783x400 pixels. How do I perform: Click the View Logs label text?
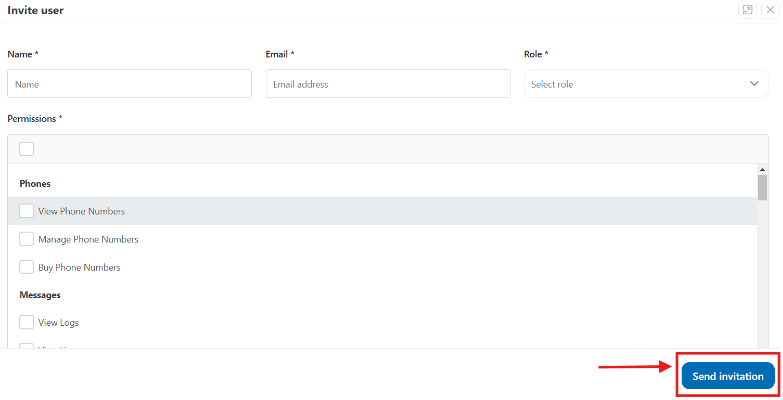58,323
